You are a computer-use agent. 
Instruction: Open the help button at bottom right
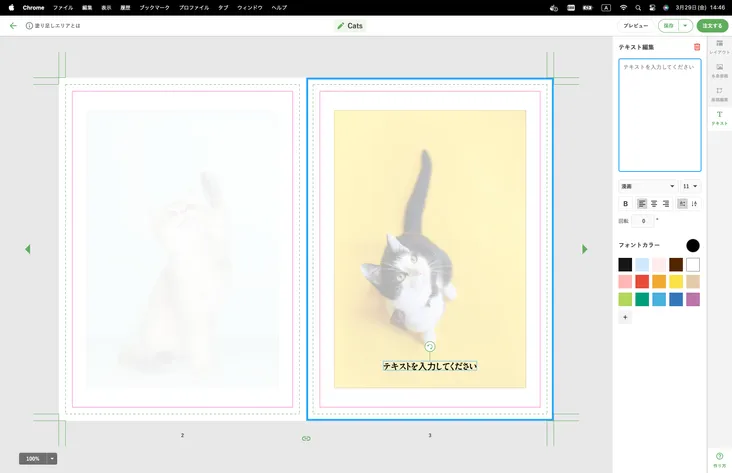tap(719, 458)
